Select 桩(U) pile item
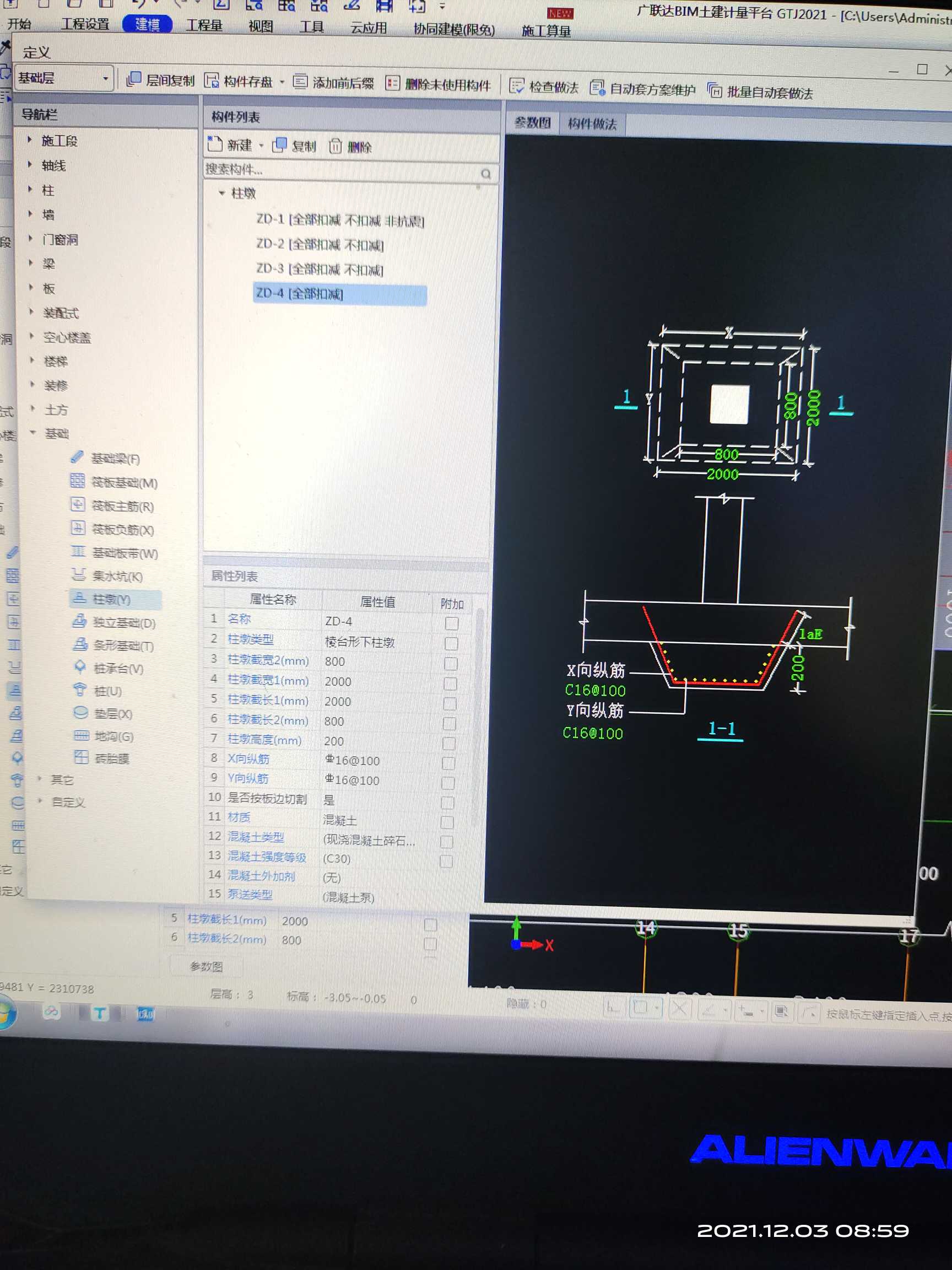Viewport: 952px width, 1270px height. [x=98, y=691]
